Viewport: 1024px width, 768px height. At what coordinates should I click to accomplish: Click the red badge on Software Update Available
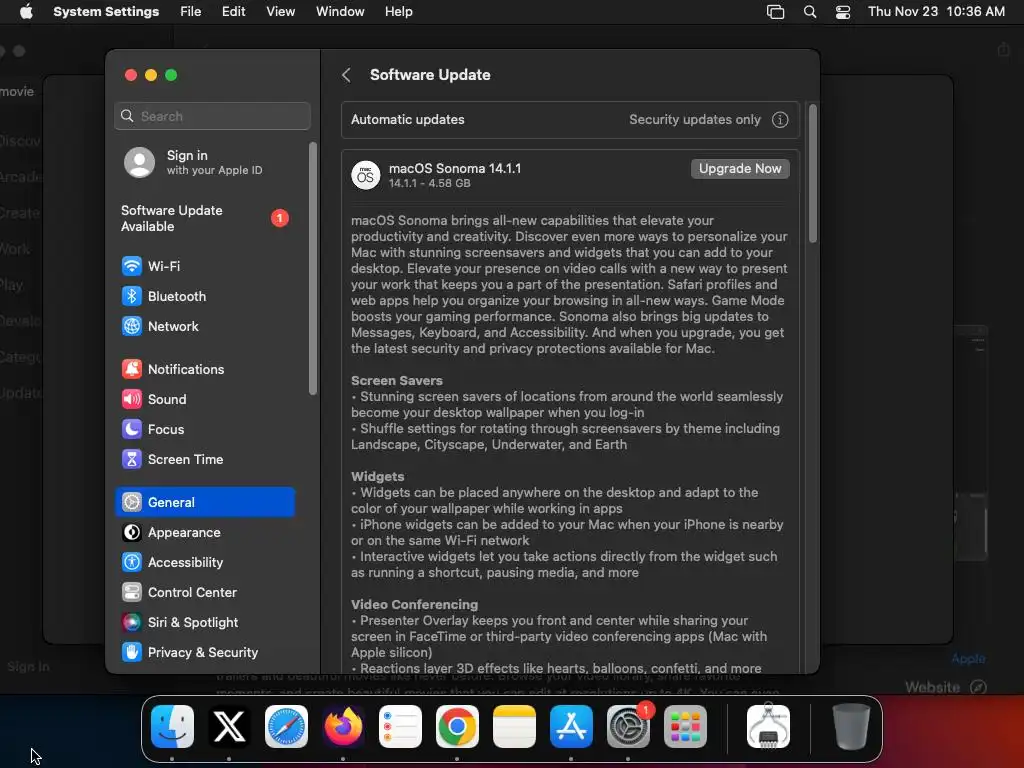tap(280, 218)
